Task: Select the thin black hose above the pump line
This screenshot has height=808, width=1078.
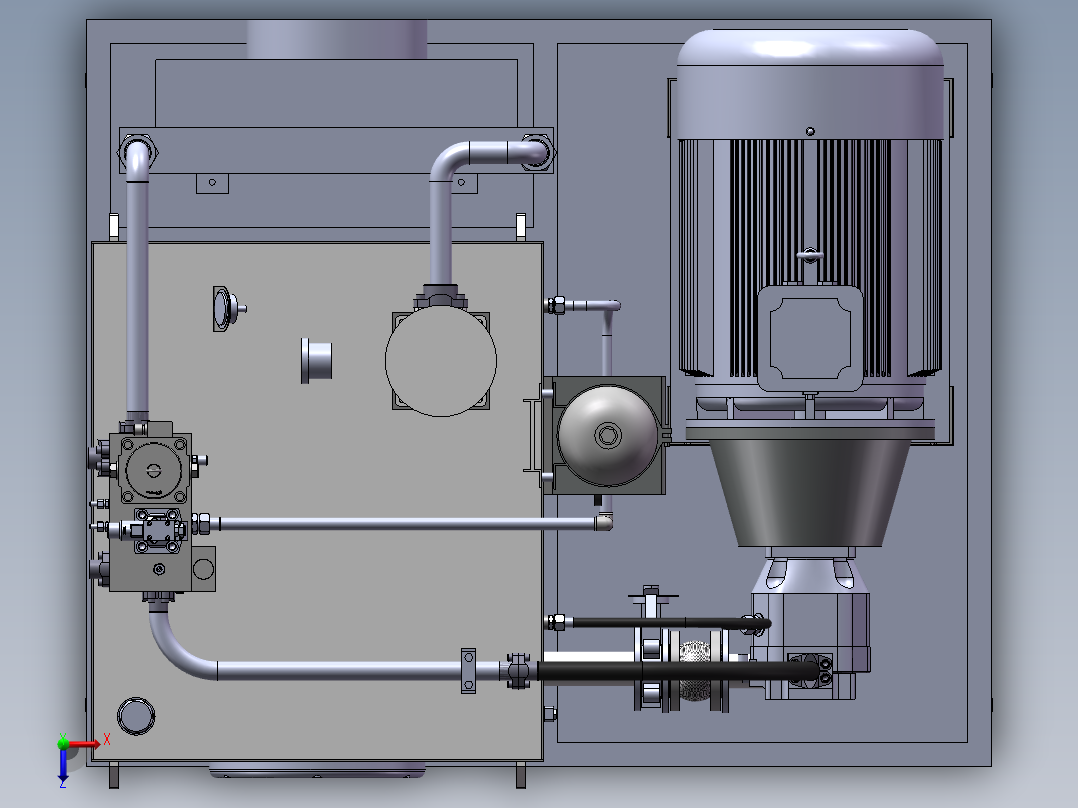Action: (670, 623)
